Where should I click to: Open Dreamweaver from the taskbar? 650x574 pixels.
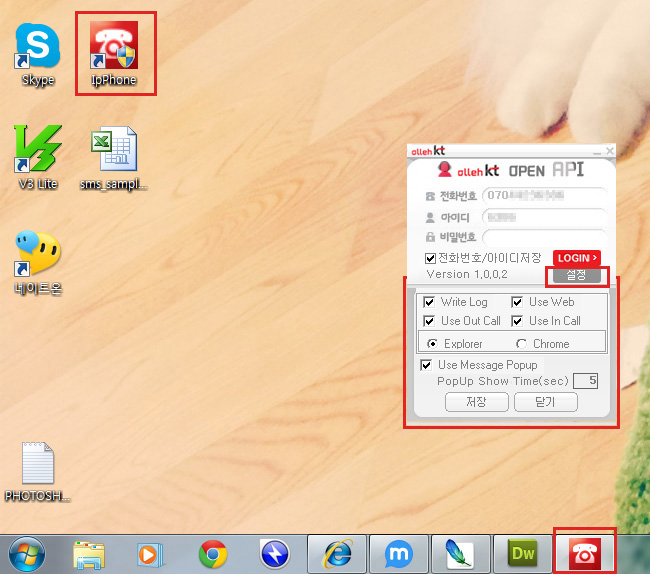[522, 553]
